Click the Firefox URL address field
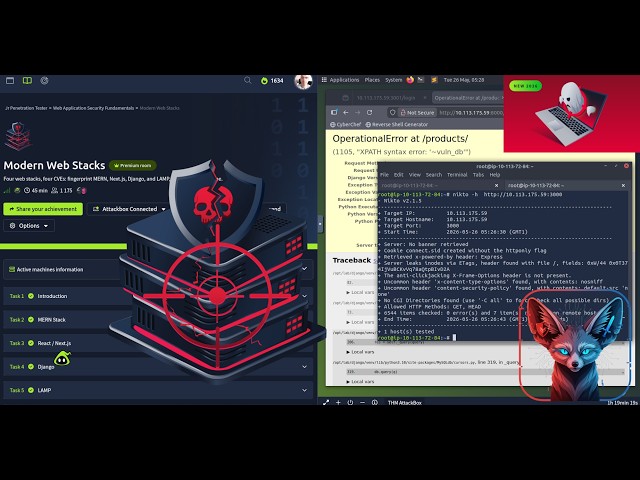 click(471, 112)
